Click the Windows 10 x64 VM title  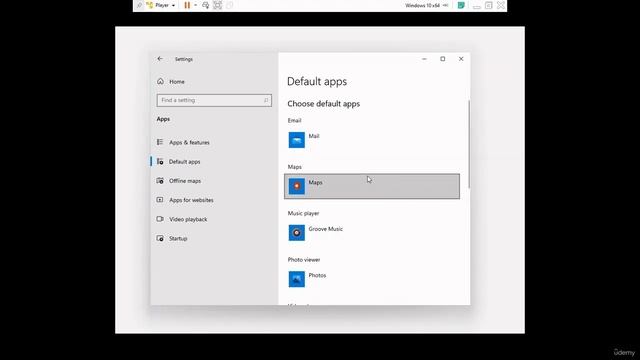tap(422, 5)
